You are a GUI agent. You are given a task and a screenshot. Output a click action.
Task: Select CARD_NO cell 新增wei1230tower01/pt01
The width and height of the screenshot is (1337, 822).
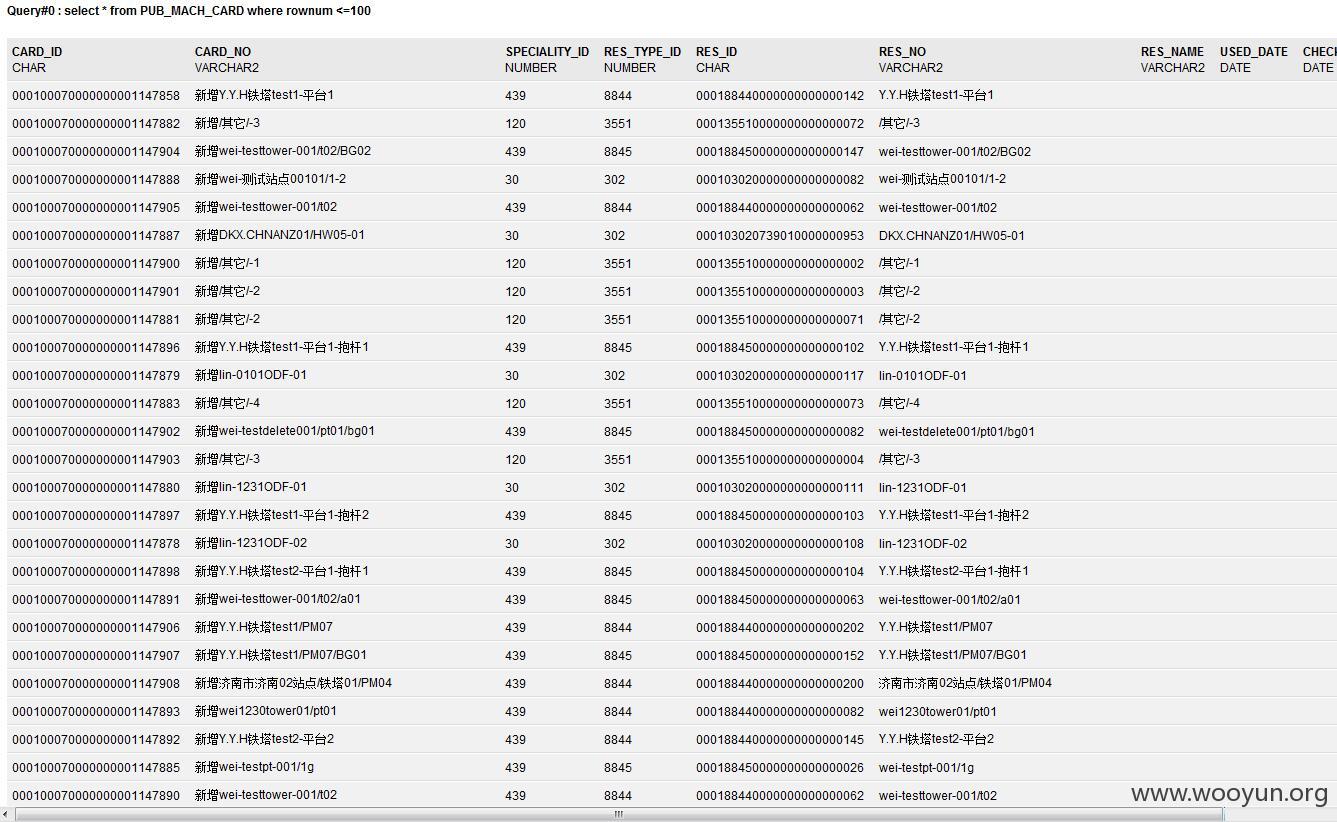pos(266,712)
